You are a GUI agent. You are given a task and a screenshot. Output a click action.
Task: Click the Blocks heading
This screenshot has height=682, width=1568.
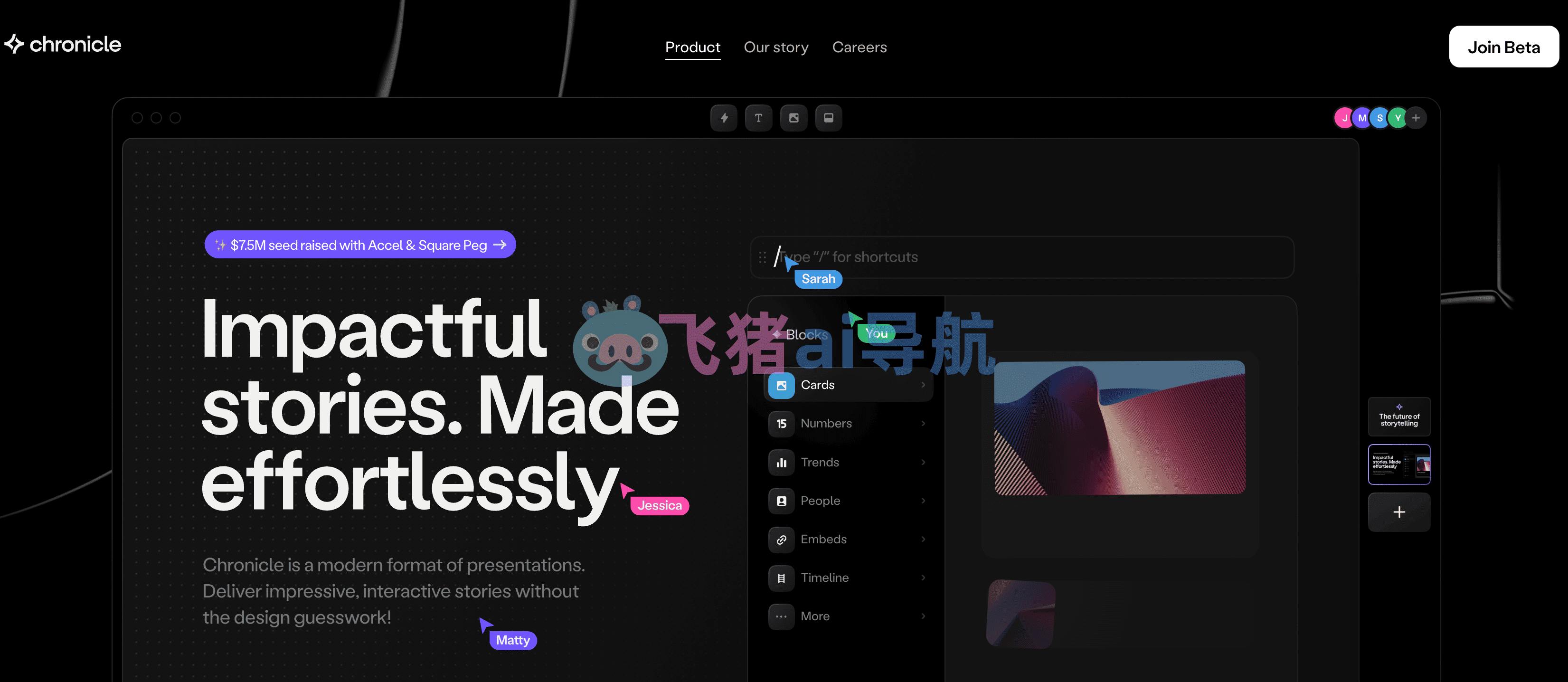(806, 334)
